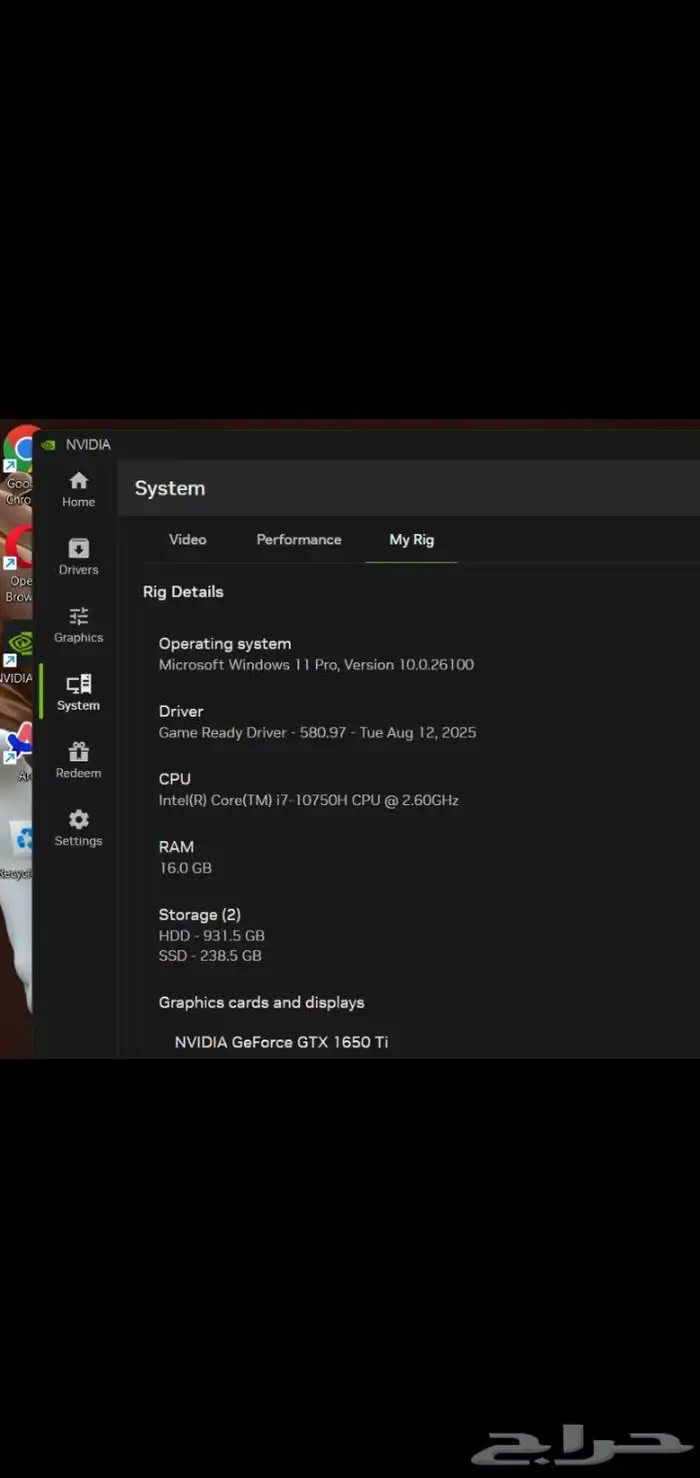The height and width of the screenshot is (1478, 700).
Task: Click 'Graphics cards and displays' heading
Action: pos(261,1003)
